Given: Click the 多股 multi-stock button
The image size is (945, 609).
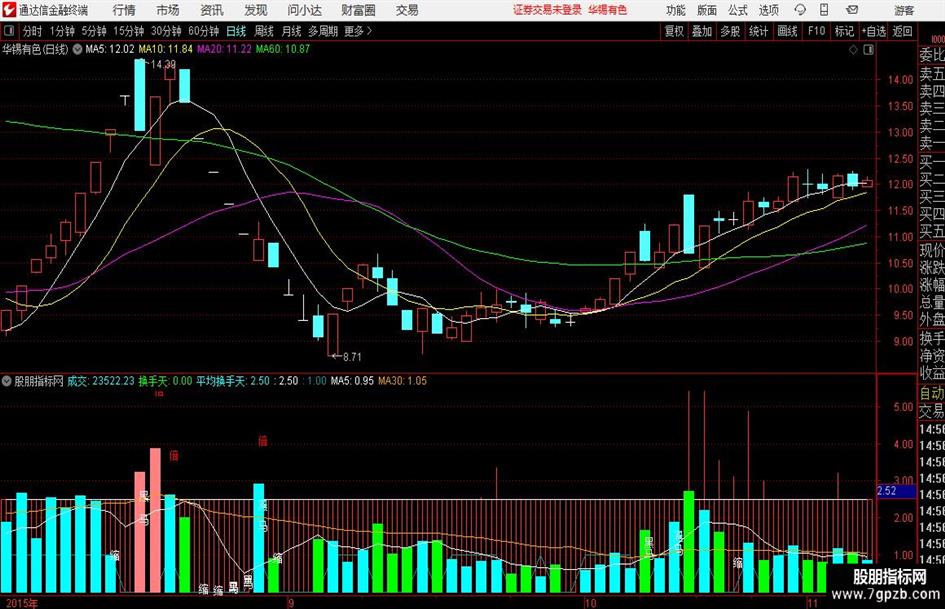Looking at the screenshot, I should coord(730,31).
